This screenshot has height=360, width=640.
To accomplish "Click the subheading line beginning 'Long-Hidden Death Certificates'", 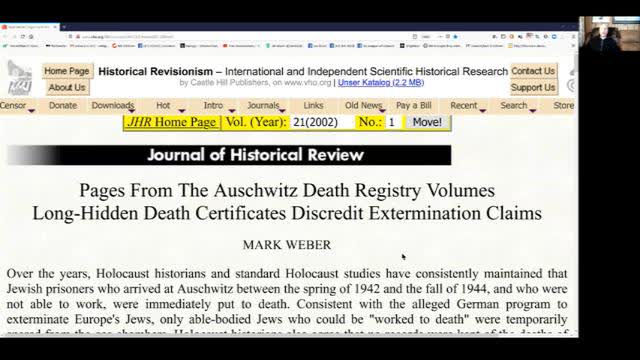I will [287, 213].
